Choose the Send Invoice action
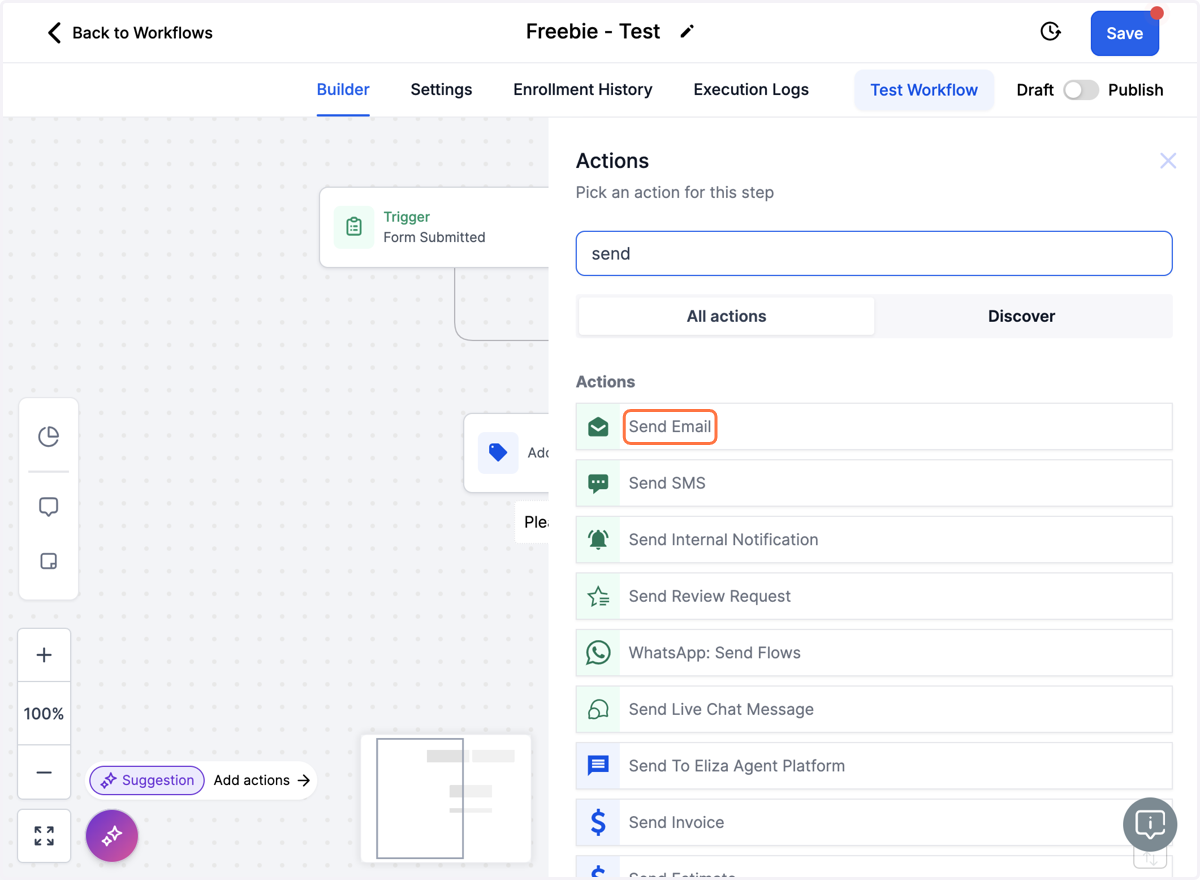The height and width of the screenshot is (880, 1200). point(874,823)
